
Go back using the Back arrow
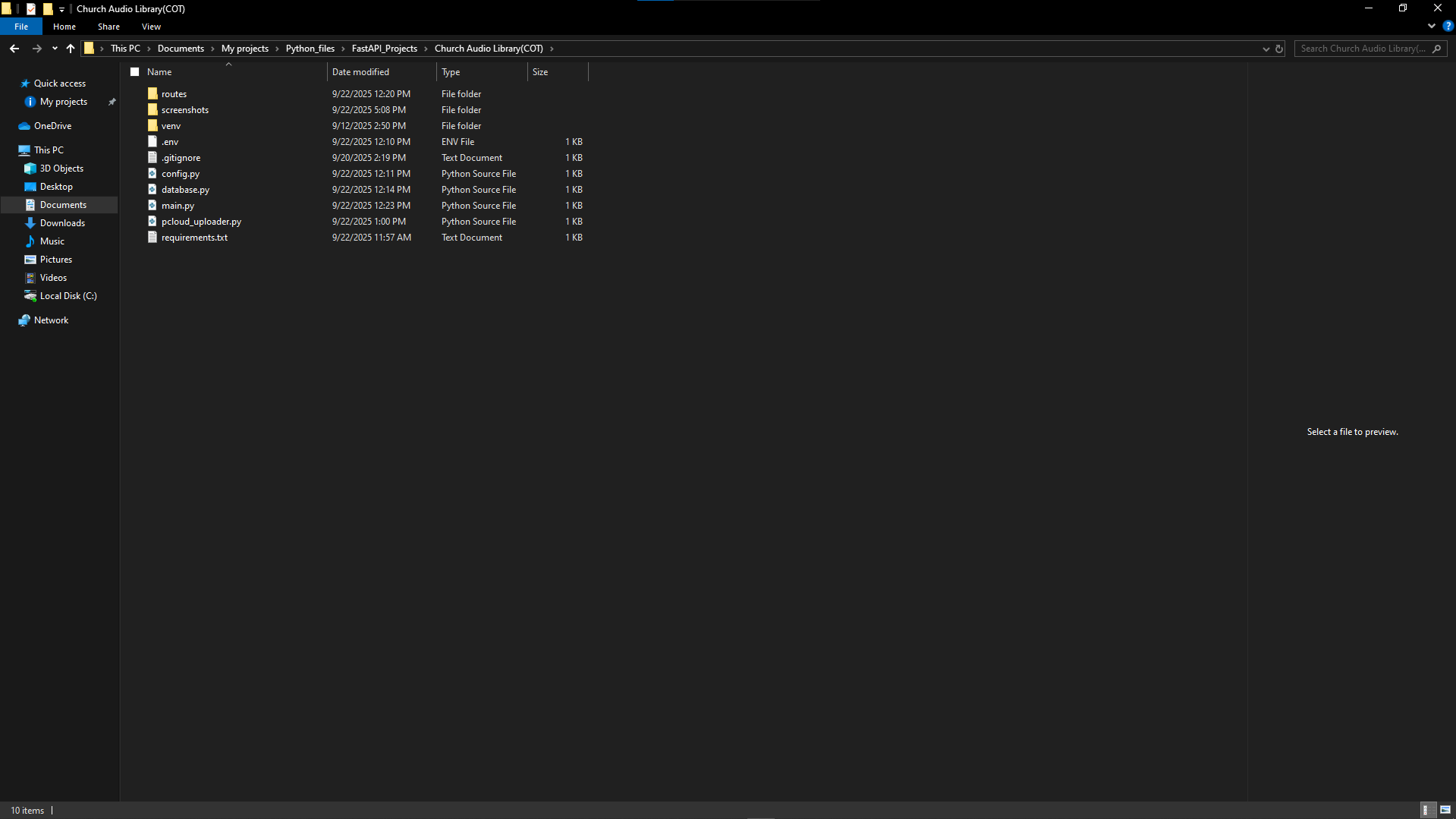(14, 49)
